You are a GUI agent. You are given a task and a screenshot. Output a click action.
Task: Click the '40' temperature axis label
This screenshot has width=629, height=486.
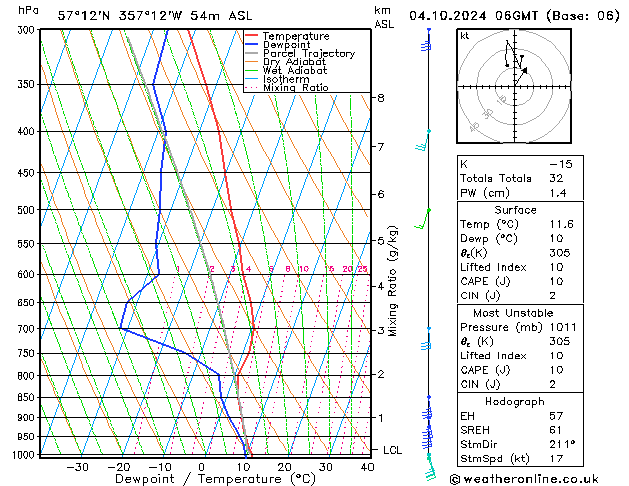(x=367, y=467)
